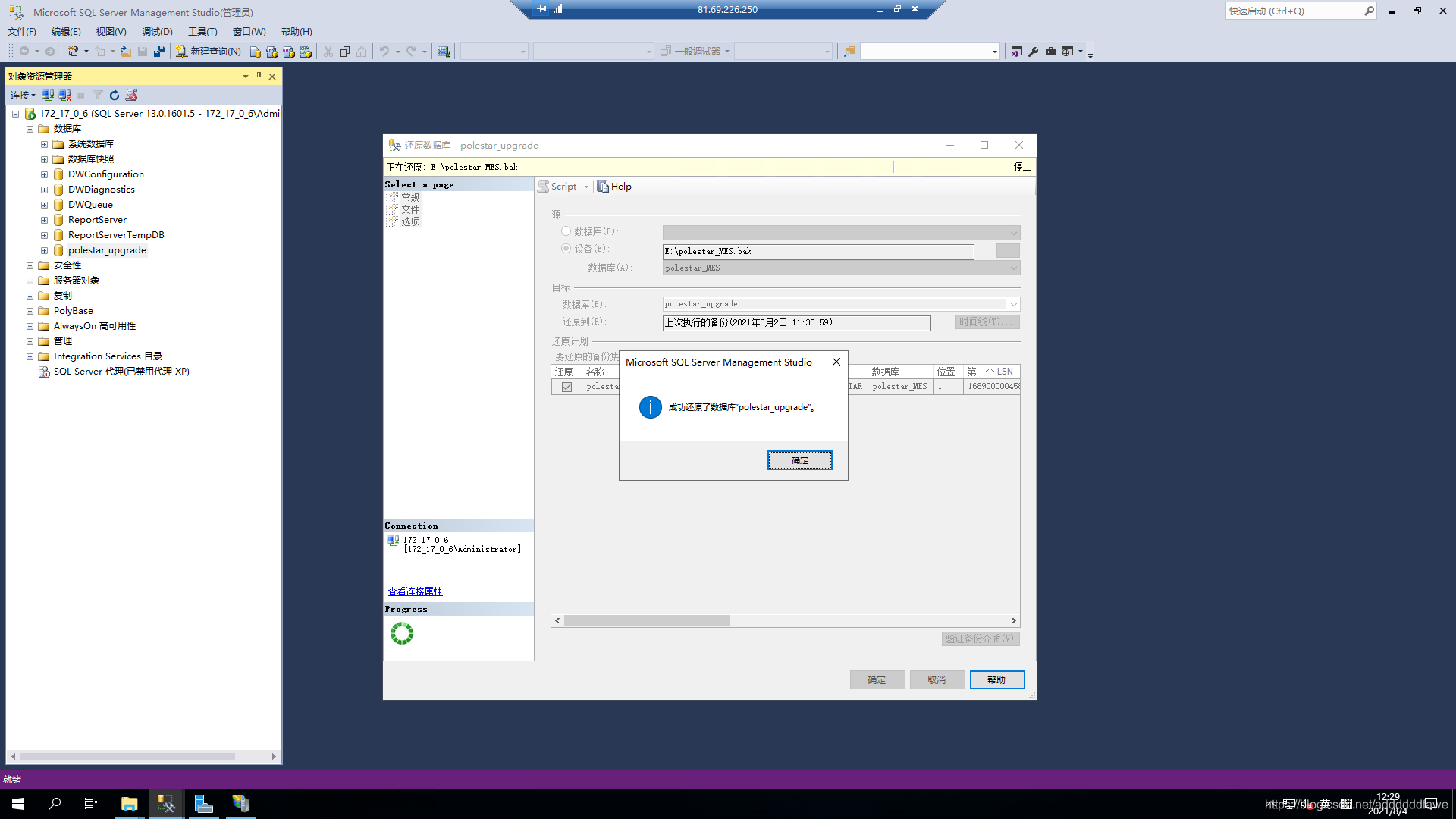Pin the Object Explorer panel with pushpin
1456x819 pixels.
pyautogui.click(x=259, y=77)
